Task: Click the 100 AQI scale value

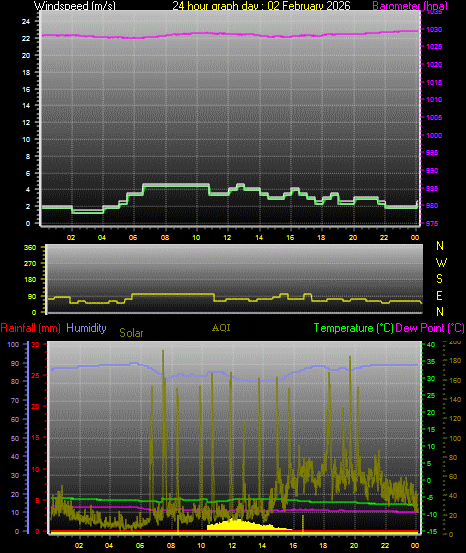Action: (455, 438)
